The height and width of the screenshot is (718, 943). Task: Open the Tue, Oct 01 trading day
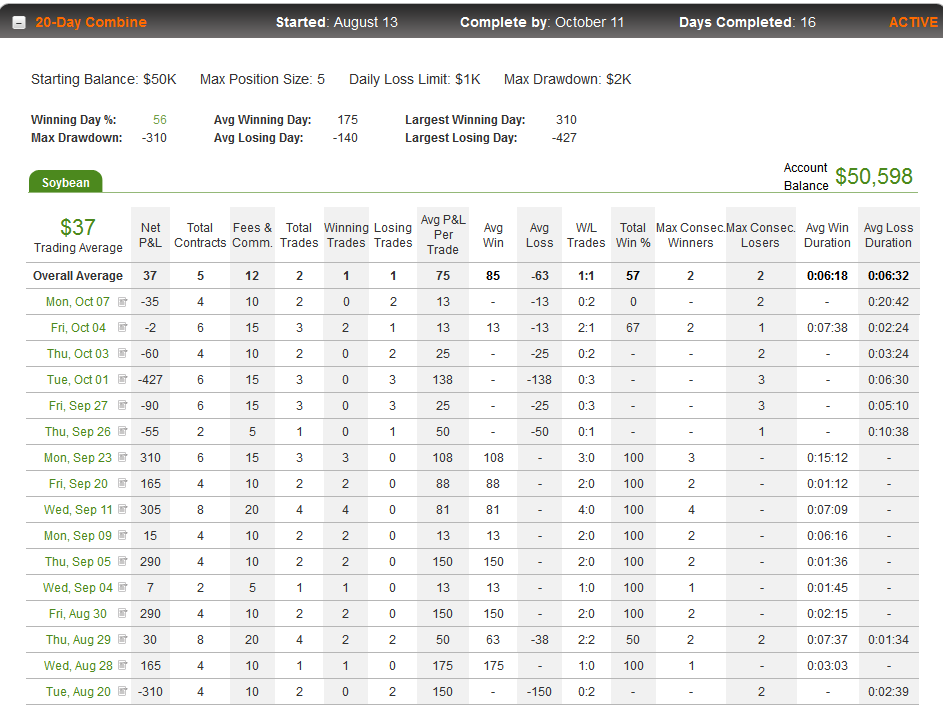tap(78, 379)
